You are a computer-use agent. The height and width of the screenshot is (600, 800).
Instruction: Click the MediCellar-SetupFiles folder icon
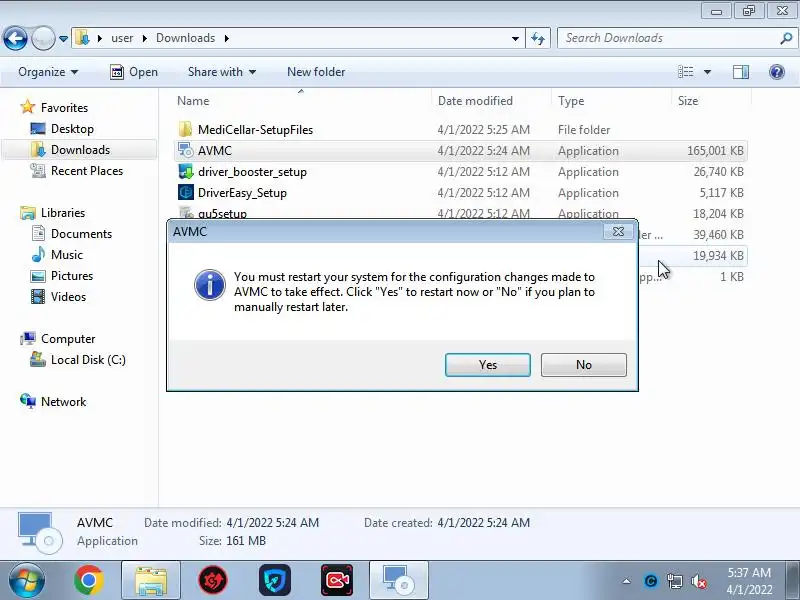point(185,129)
